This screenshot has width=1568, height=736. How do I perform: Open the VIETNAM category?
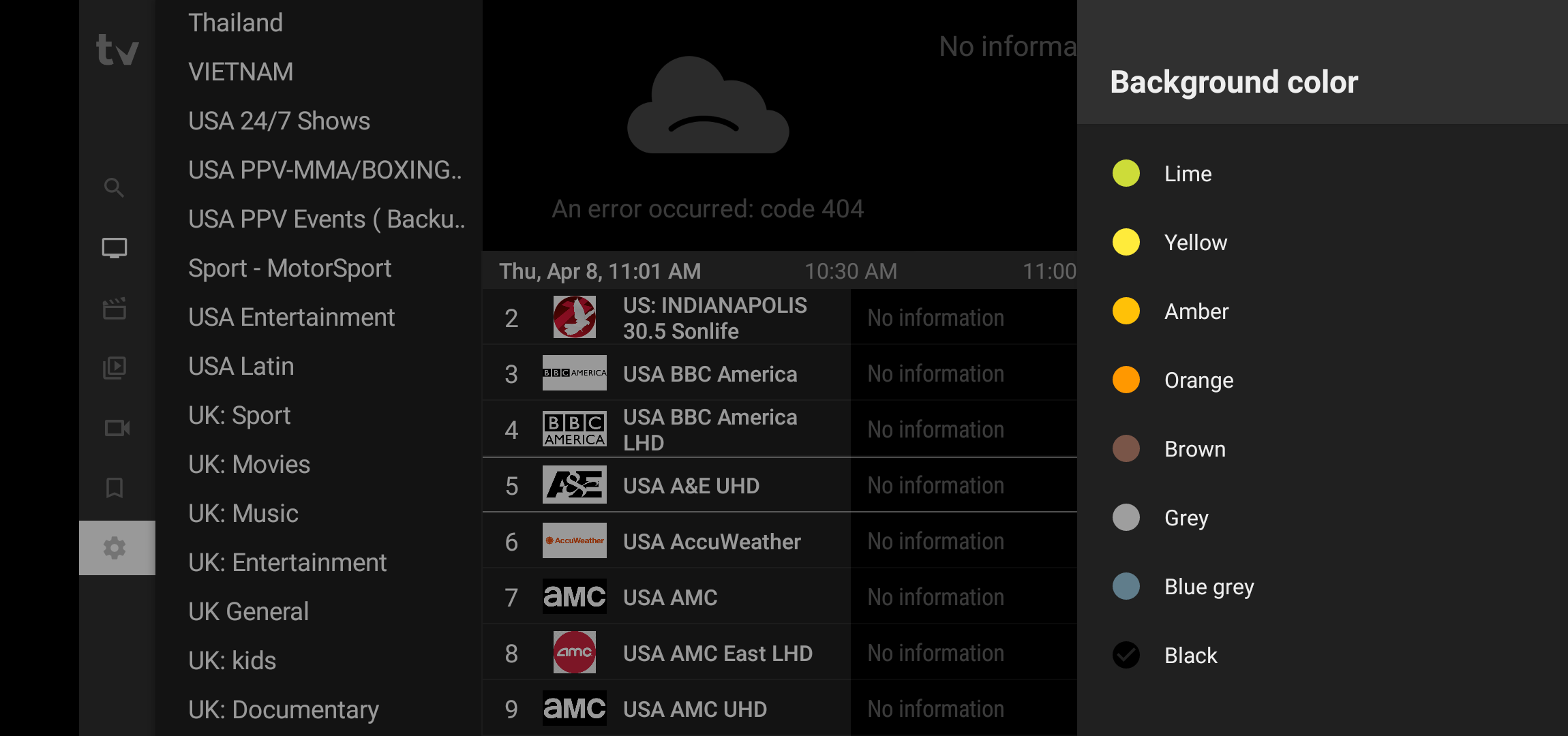241,72
